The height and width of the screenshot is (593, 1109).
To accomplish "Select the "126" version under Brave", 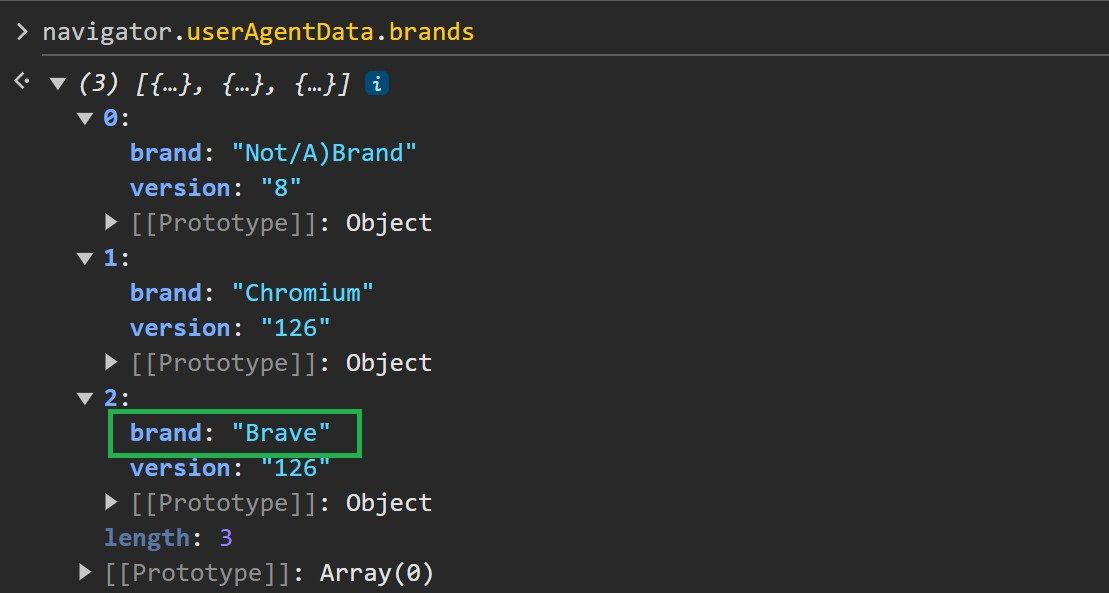I will pyautogui.click(x=295, y=468).
